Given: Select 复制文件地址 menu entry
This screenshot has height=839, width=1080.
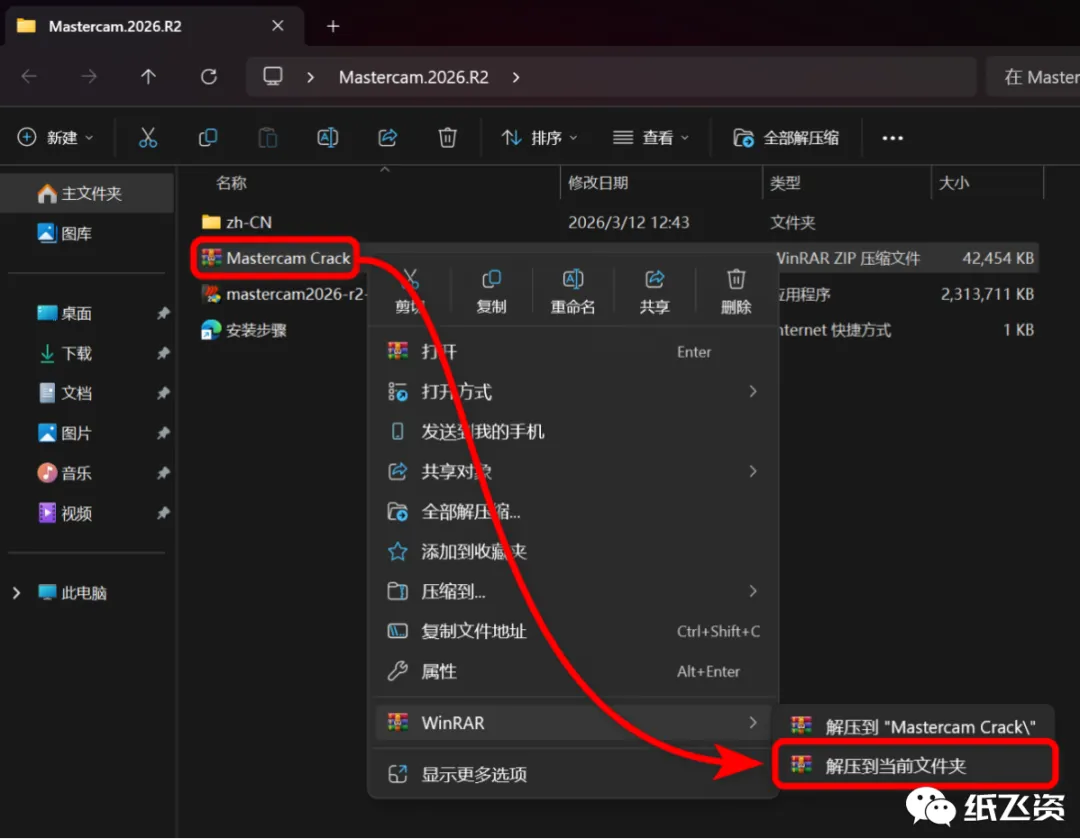Looking at the screenshot, I should pyautogui.click(x=573, y=631).
